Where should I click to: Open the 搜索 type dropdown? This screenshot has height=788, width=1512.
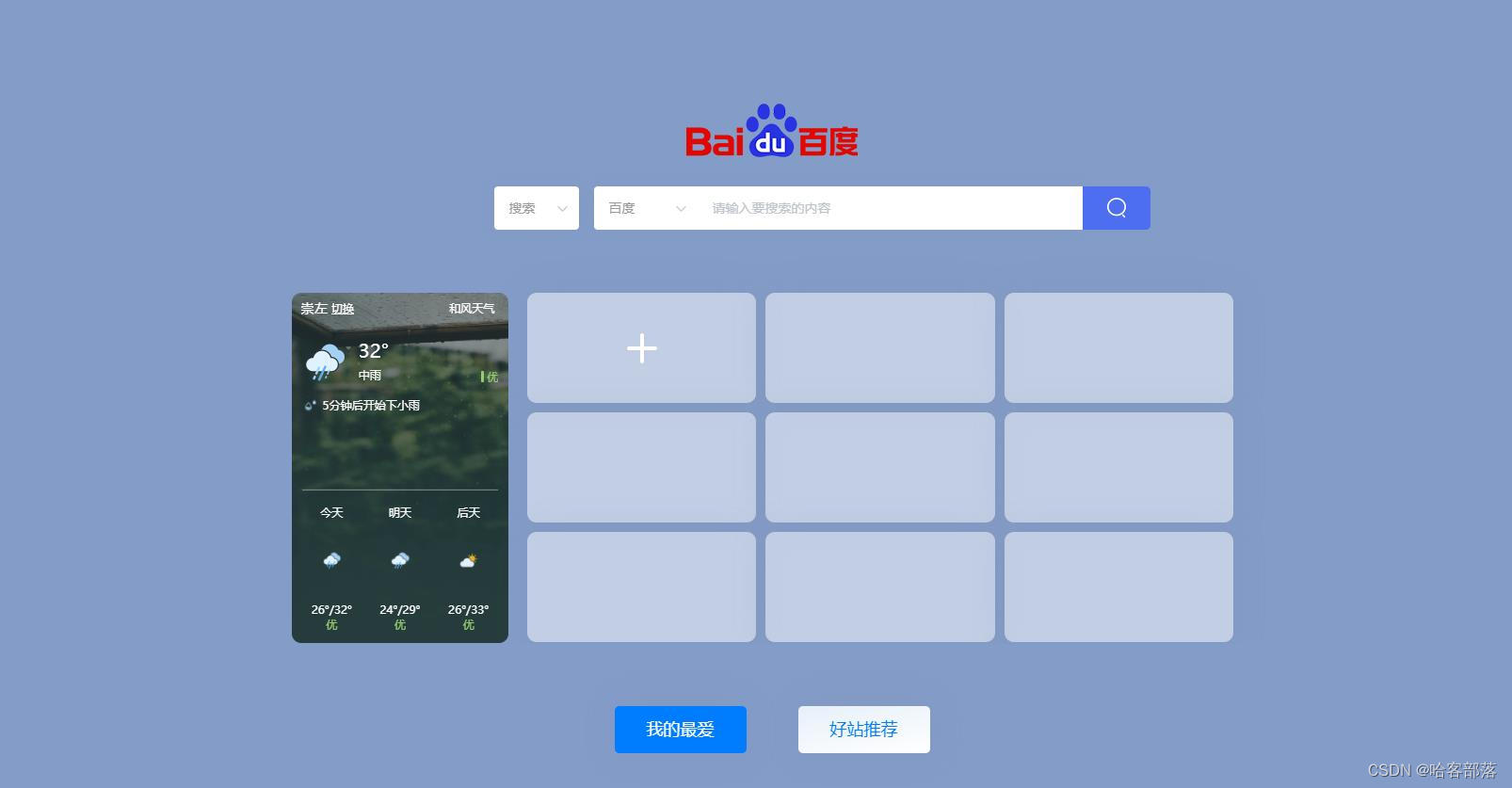point(537,208)
